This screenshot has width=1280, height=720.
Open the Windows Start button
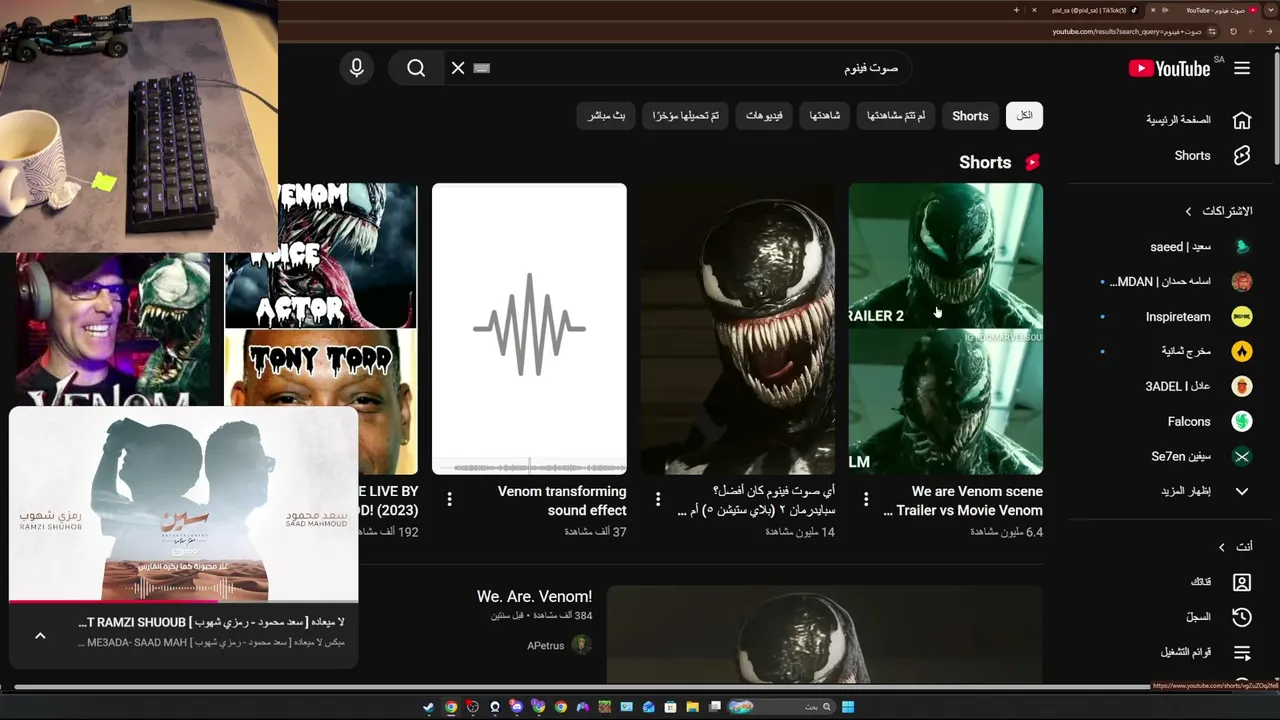click(848, 707)
